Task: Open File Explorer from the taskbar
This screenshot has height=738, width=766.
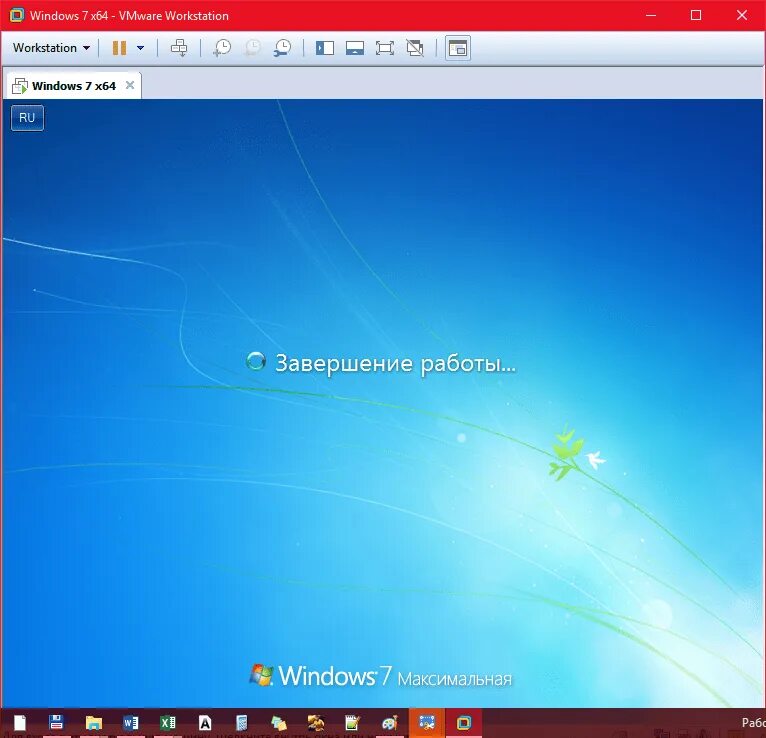Action: point(94,723)
